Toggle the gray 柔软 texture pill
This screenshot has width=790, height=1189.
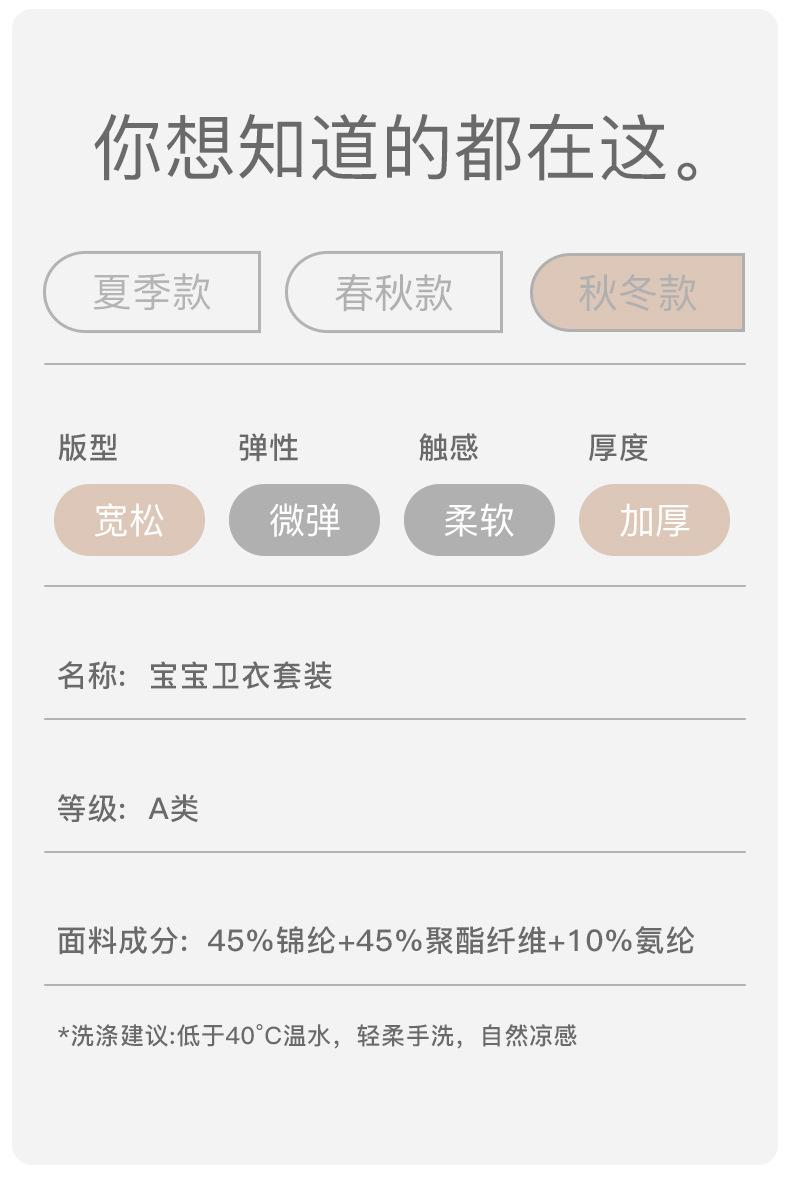pyautogui.click(x=479, y=520)
